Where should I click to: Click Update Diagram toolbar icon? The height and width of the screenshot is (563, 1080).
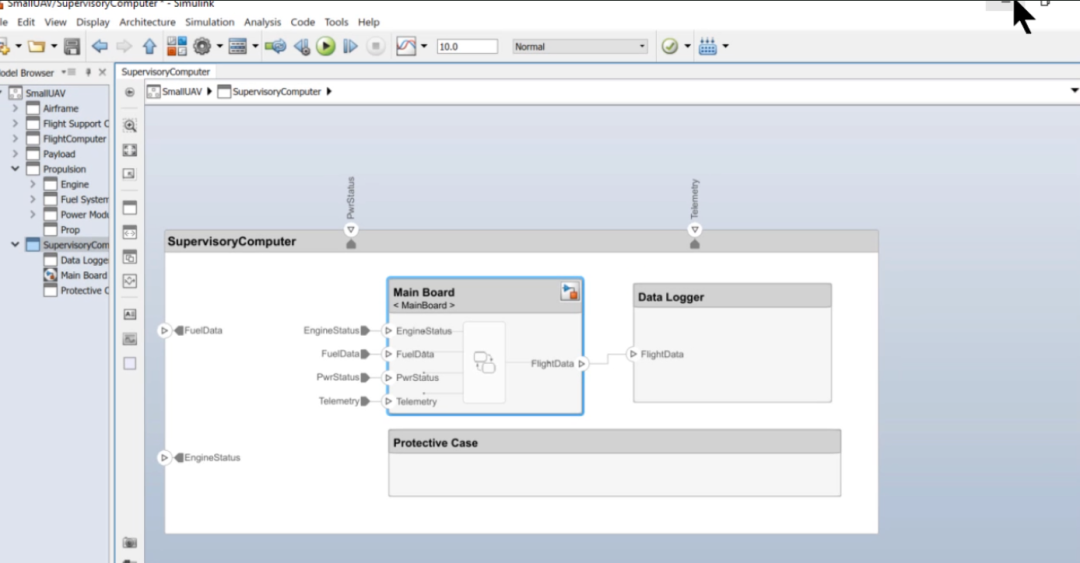pos(276,46)
